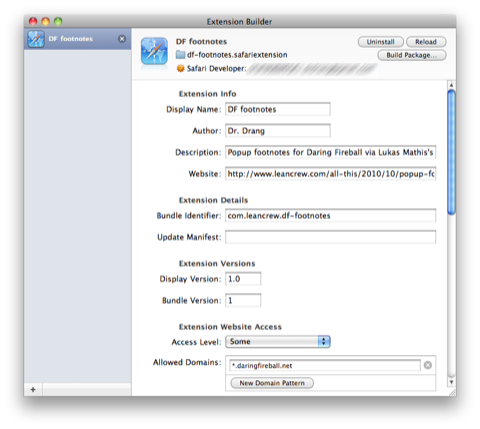Click the Website URL field
The width and height of the screenshot is (480, 429).
[330, 174]
